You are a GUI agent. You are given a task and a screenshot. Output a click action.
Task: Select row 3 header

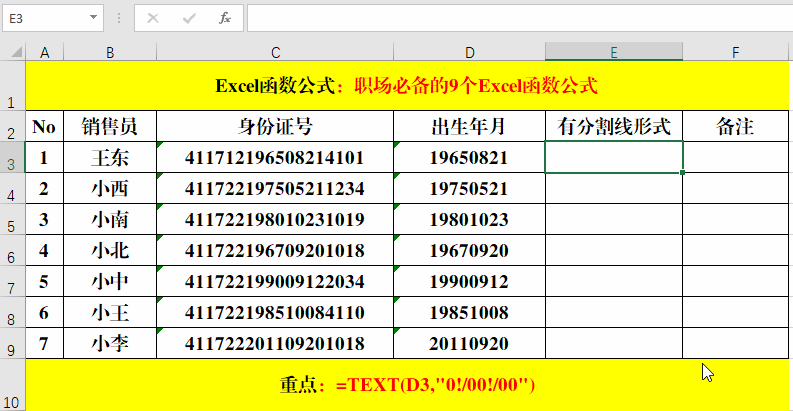click(12, 157)
